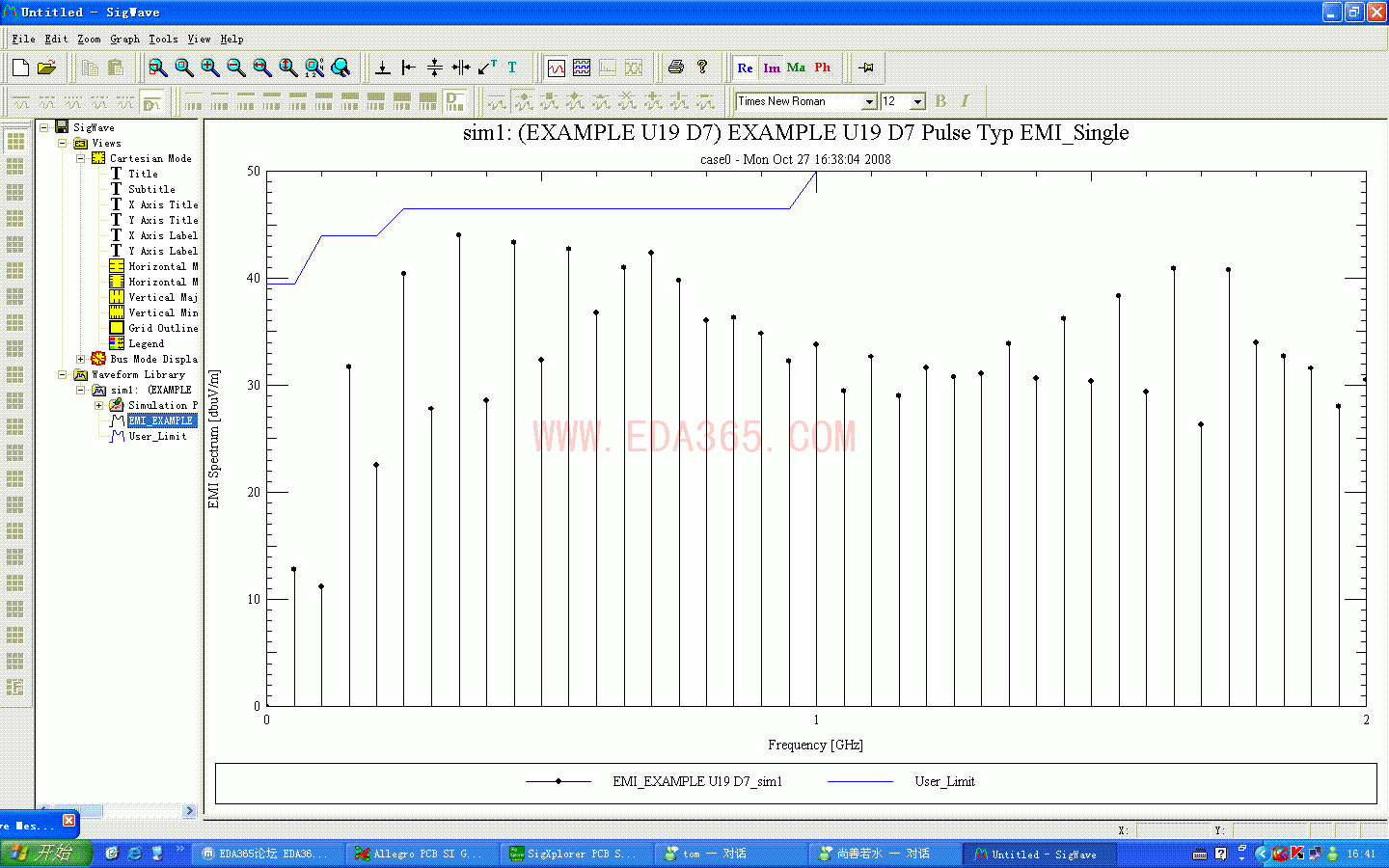Screen dimensions: 1389x868
Task: Click the zoom to region magnifier icon
Action: tap(158, 68)
